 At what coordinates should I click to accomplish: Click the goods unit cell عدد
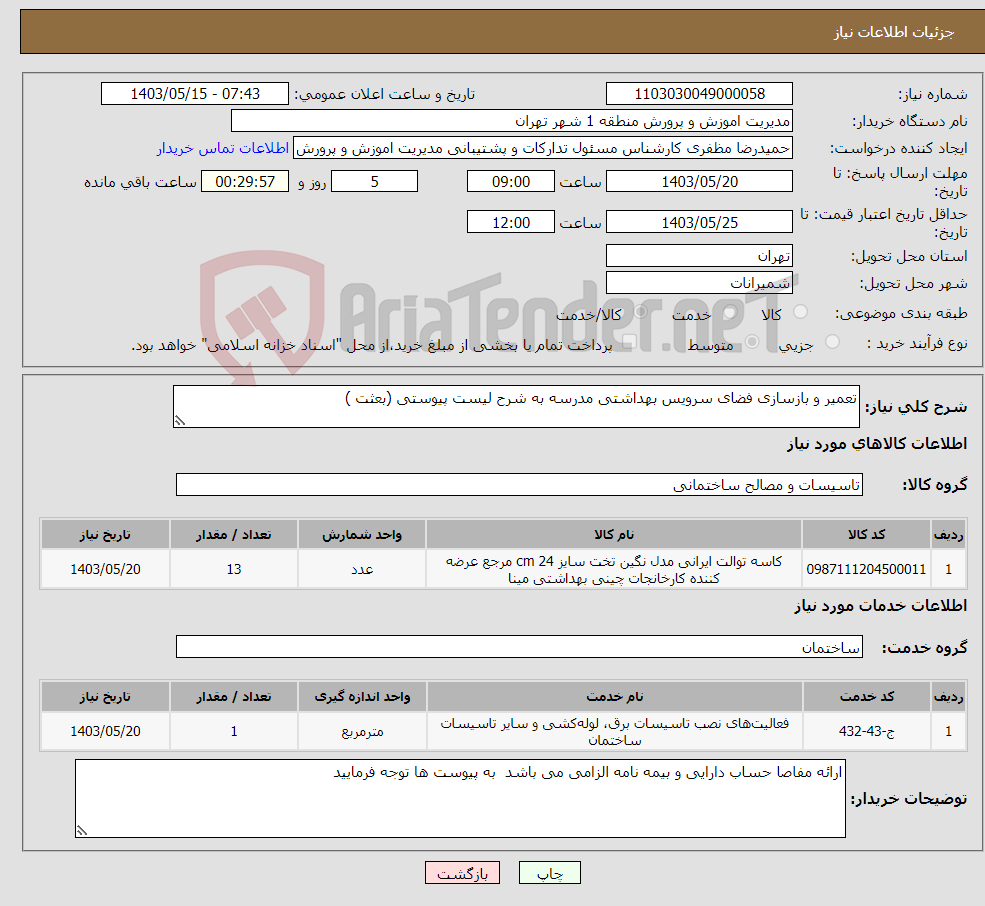point(362,569)
